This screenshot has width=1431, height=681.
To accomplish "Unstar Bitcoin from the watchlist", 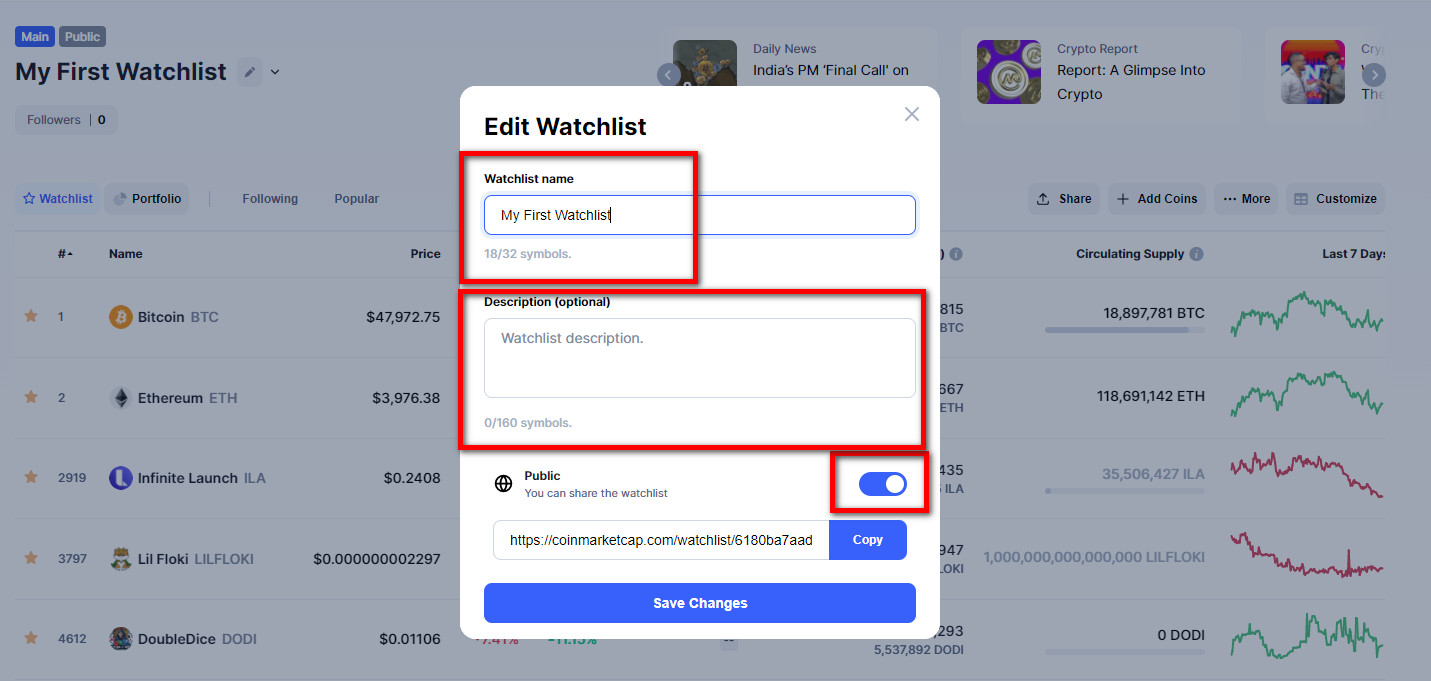I will point(31,316).
